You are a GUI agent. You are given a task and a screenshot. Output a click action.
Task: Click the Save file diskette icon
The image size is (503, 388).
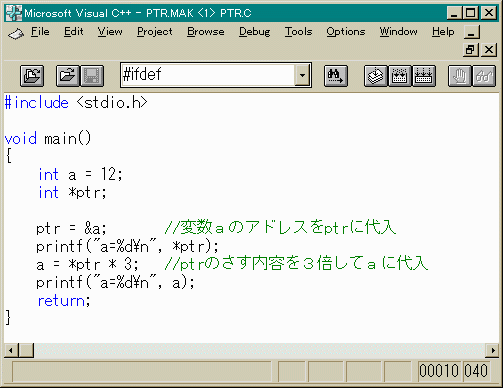click(92, 76)
